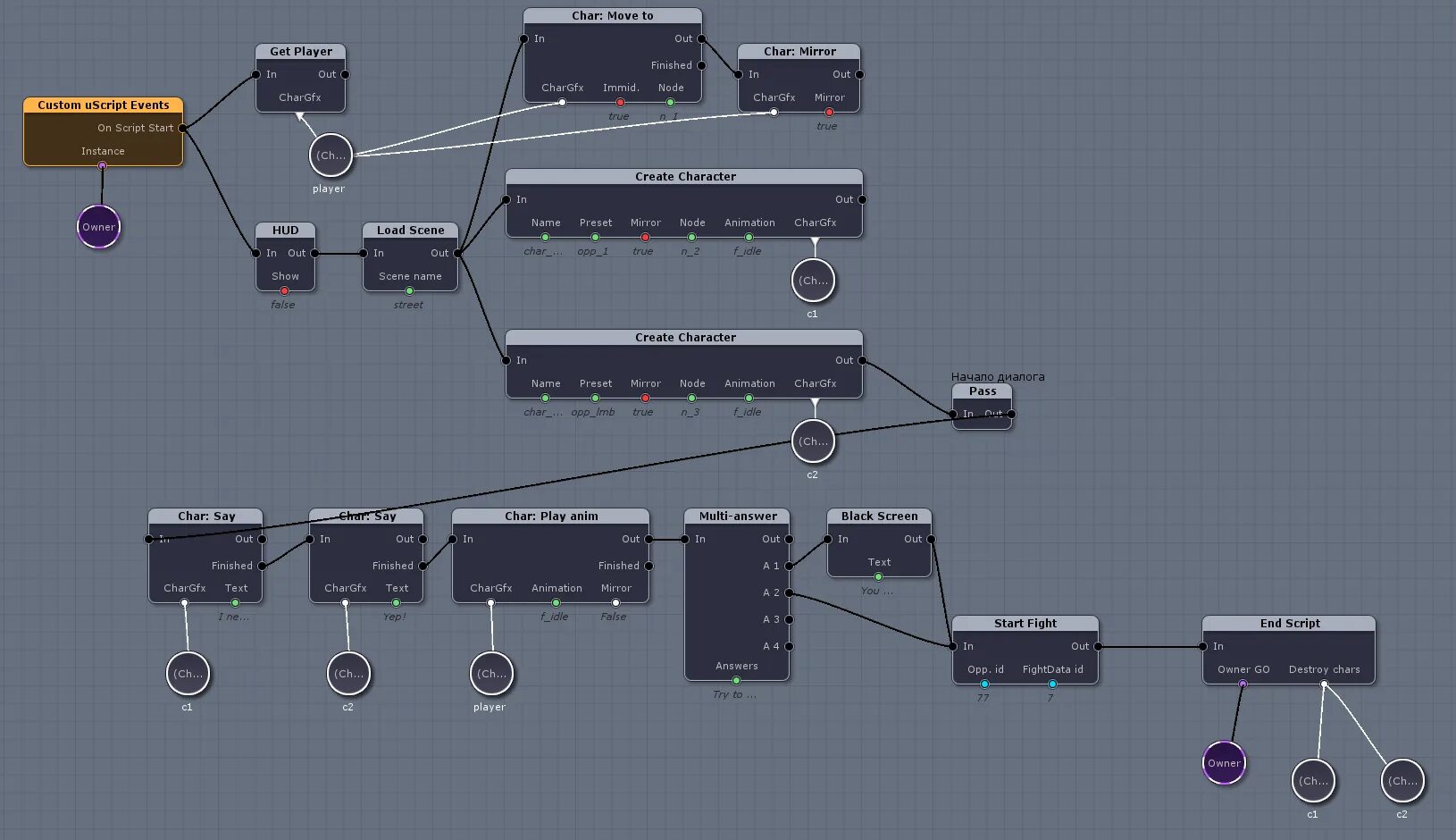Click the green Node socket on Char: Move to

(x=670, y=102)
